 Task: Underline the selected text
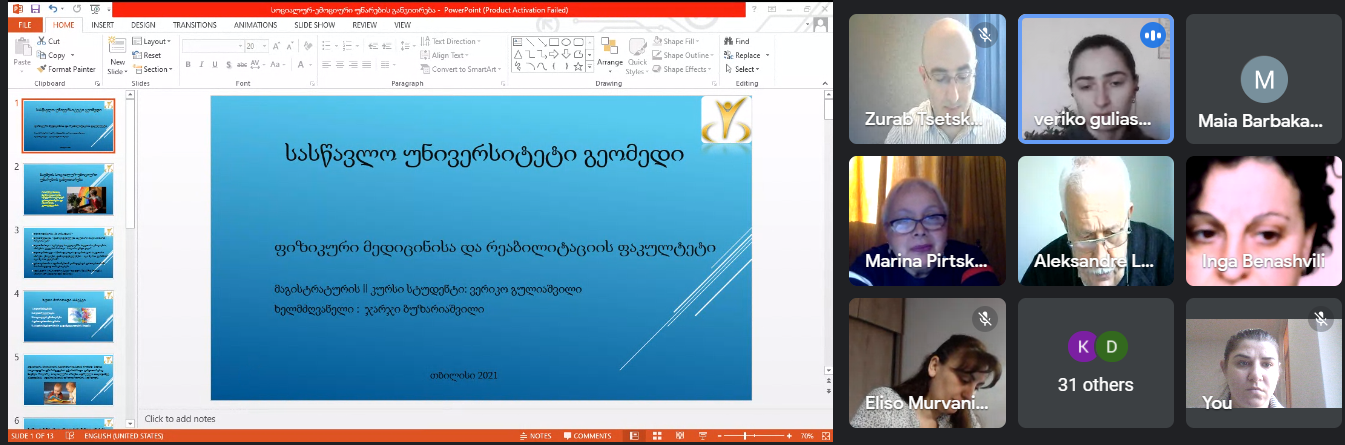(215, 65)
